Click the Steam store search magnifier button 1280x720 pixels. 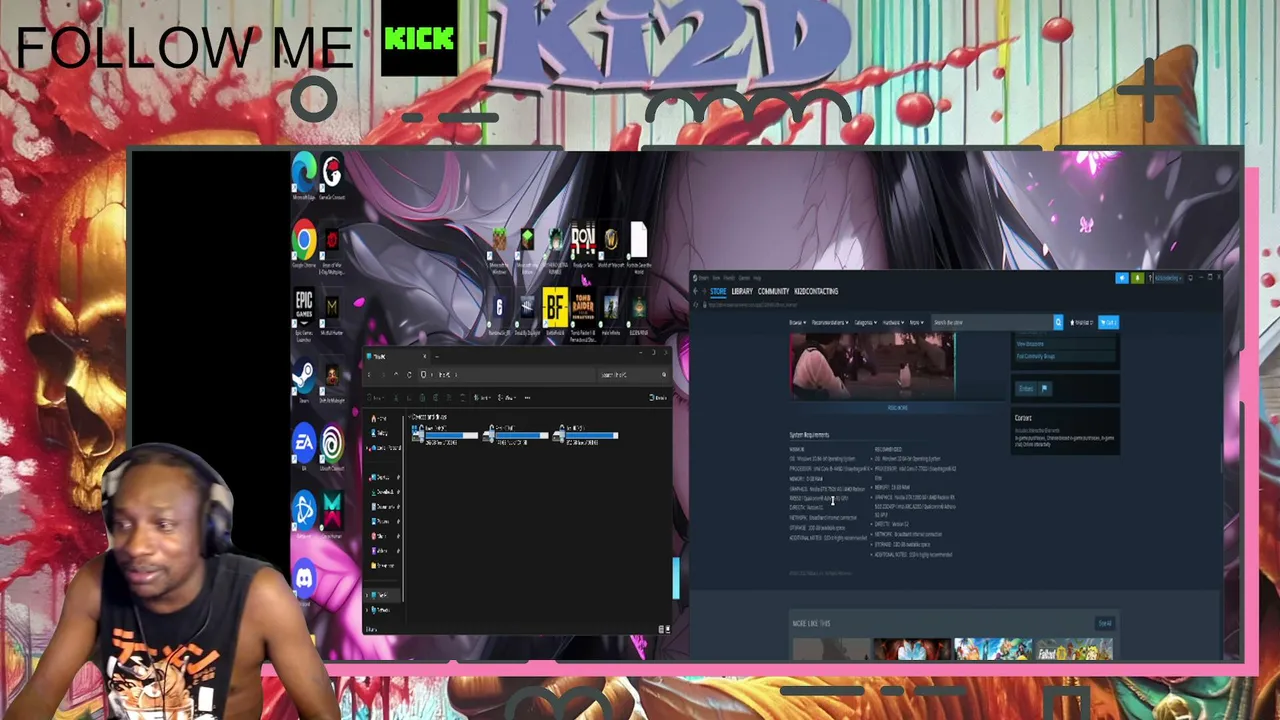[x=1058, y=322]
